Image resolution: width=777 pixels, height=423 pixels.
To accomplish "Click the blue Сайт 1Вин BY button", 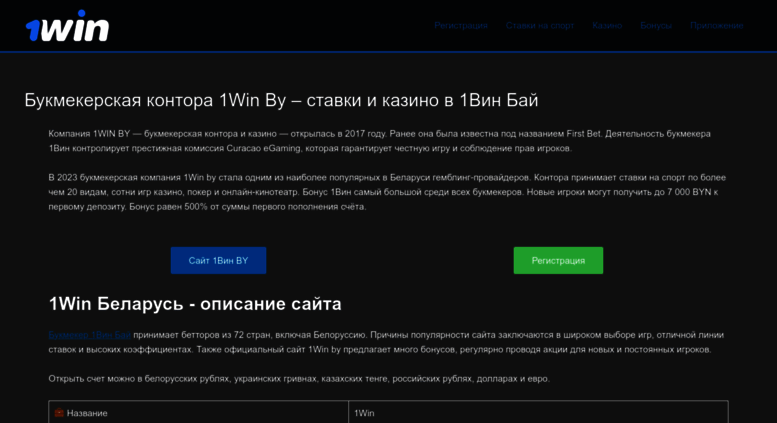I will [219, 261].
